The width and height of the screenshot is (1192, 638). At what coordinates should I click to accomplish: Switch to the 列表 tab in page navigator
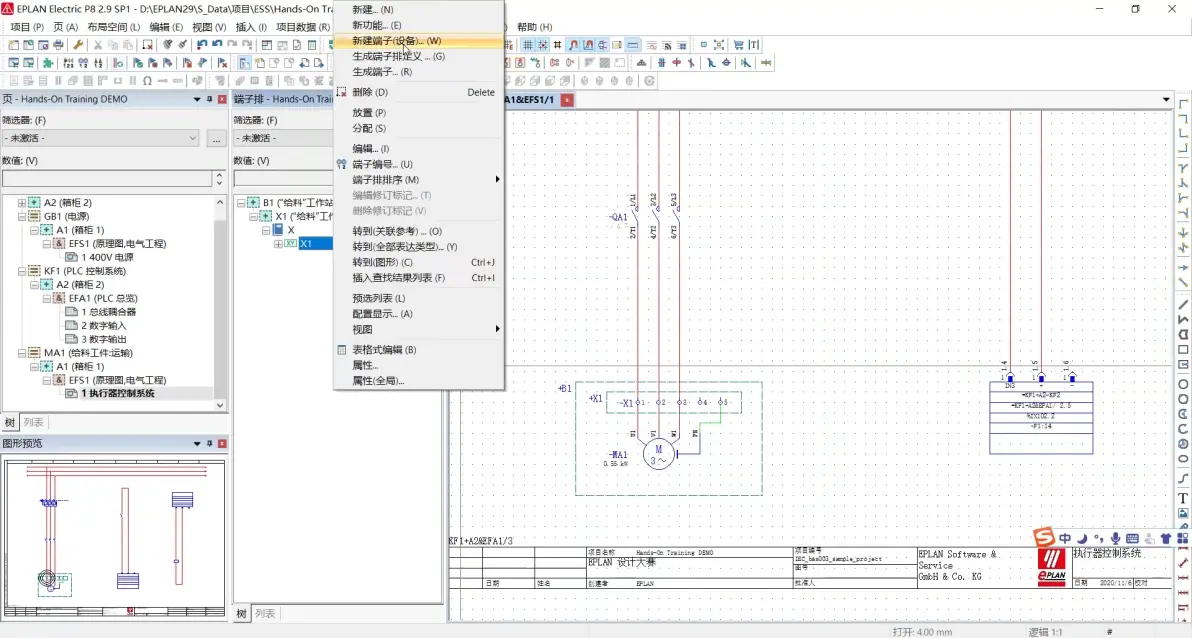34,422
